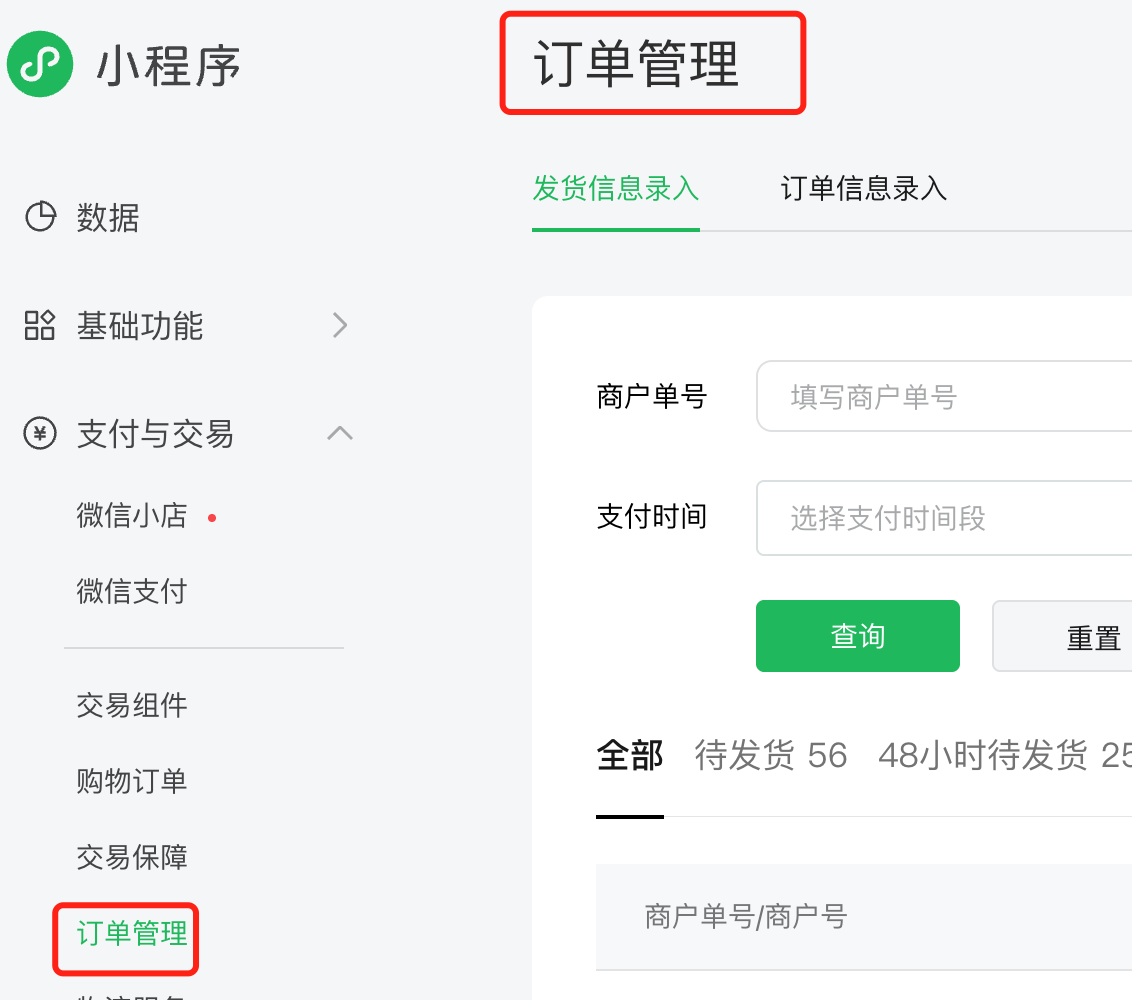Click the pie chart icon beside 数据
This screenshot has height=1000, width=1132.
(40, 217)
